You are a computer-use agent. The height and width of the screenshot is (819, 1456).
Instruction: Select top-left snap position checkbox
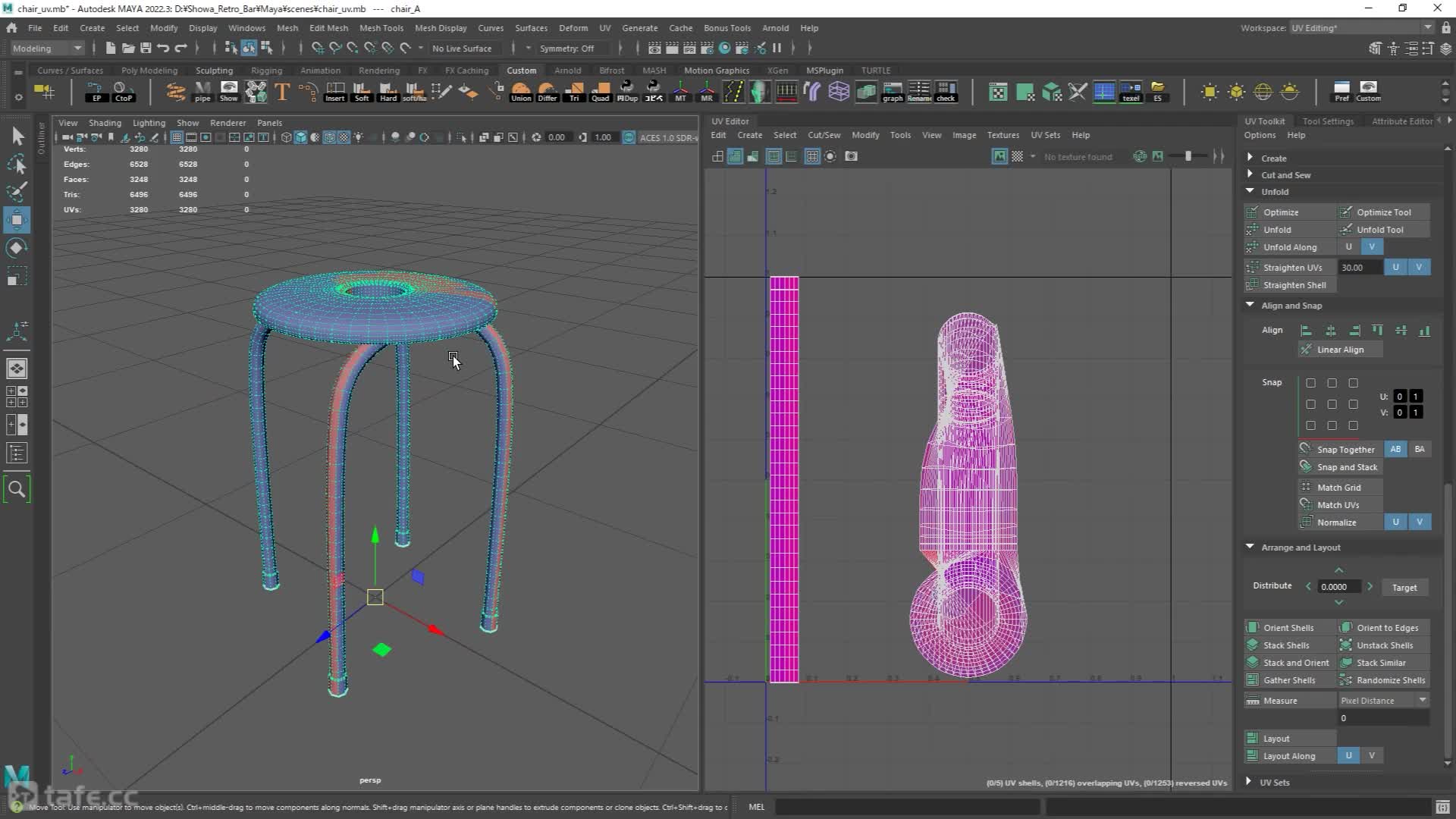pos(1310,383)
